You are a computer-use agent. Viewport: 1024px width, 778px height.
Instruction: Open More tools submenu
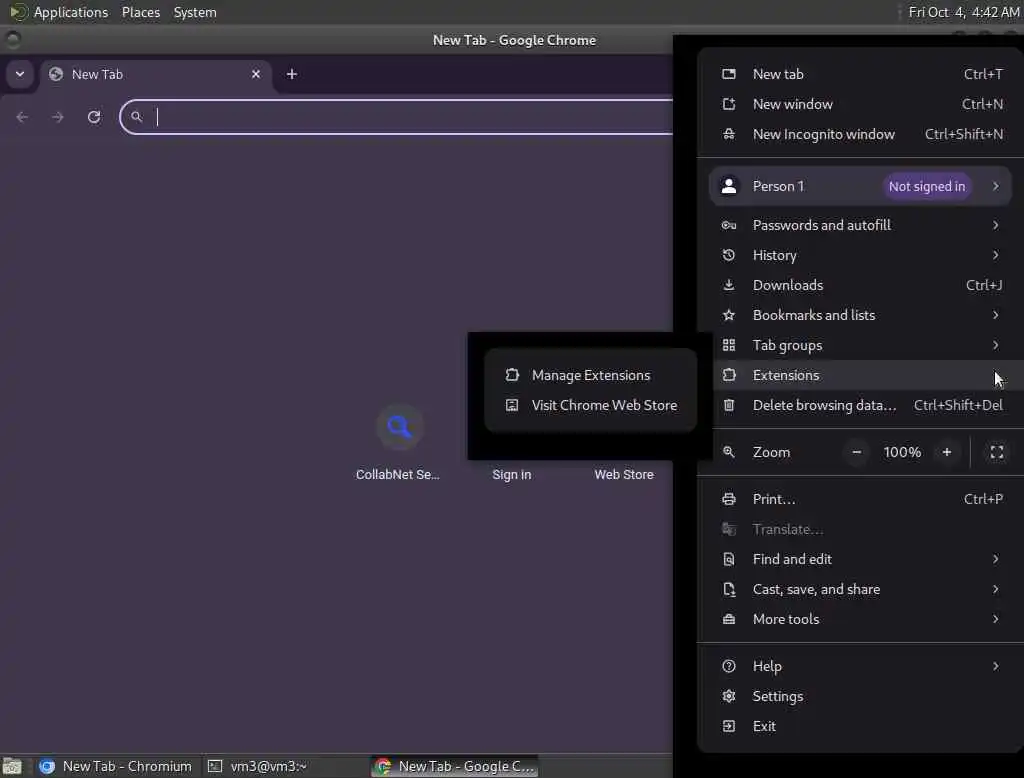(861, 620)
